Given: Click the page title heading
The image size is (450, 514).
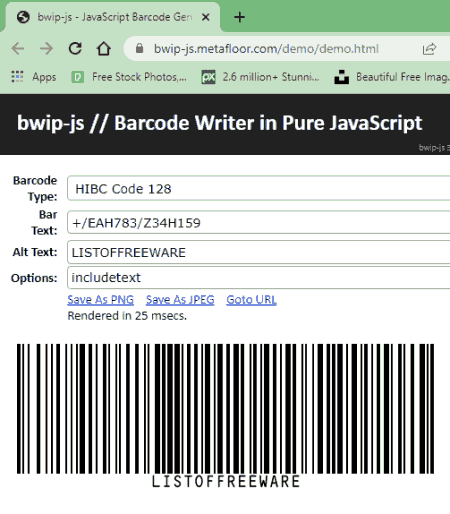Looking at the screenshot, I should pyautogui.click(x=220, y=123).
